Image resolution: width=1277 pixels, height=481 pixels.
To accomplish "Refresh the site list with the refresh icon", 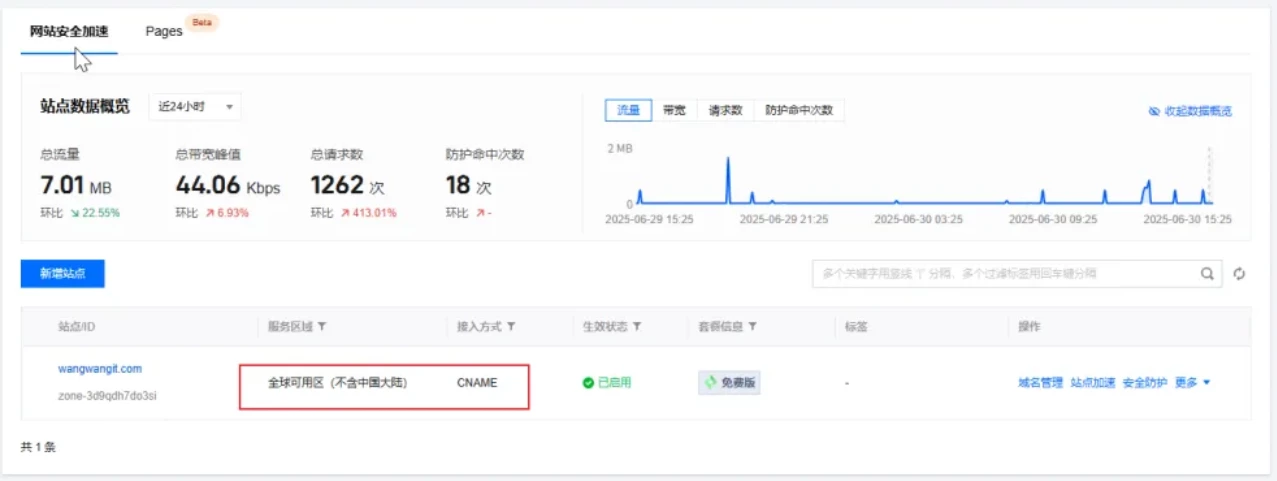I will click(1239, 274).
